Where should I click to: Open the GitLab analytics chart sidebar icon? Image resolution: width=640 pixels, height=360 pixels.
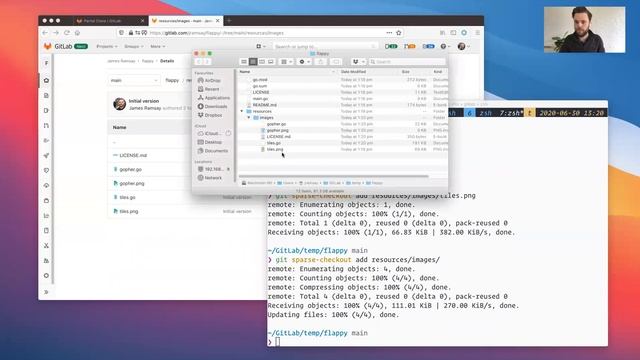46,216
